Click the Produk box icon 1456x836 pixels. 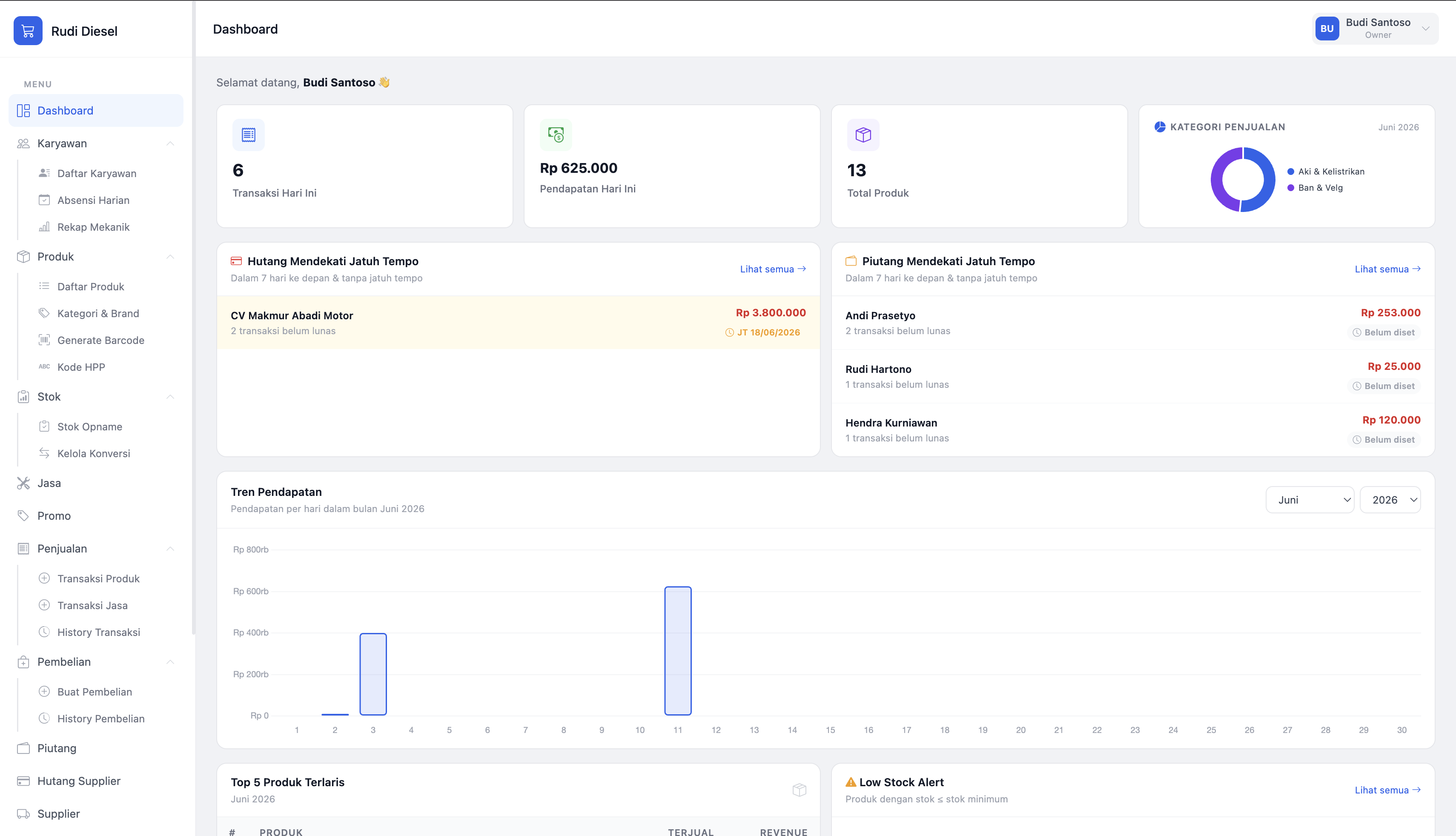click(x=23, y=257)
